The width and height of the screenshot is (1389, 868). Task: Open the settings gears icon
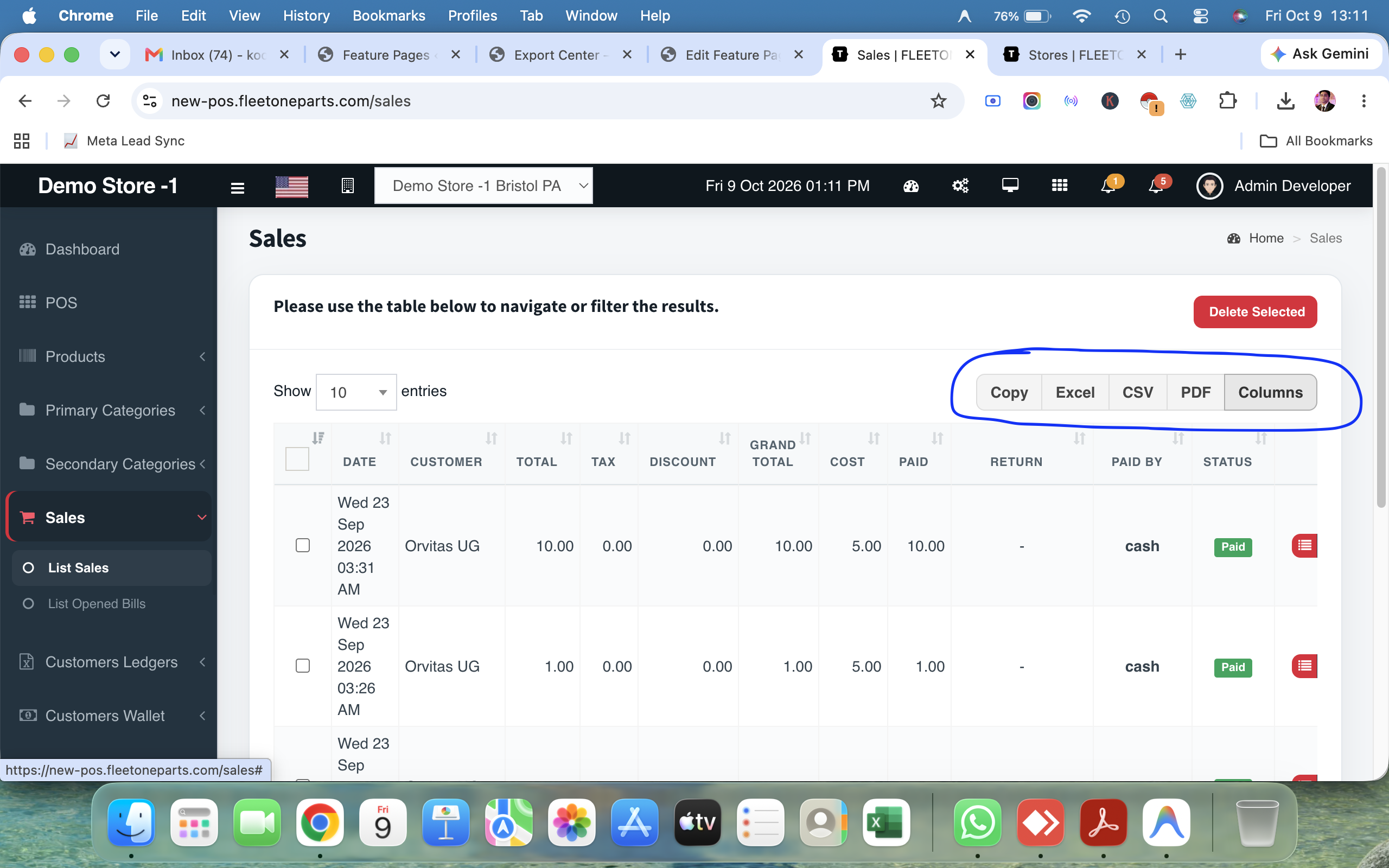tap(960, 186)
